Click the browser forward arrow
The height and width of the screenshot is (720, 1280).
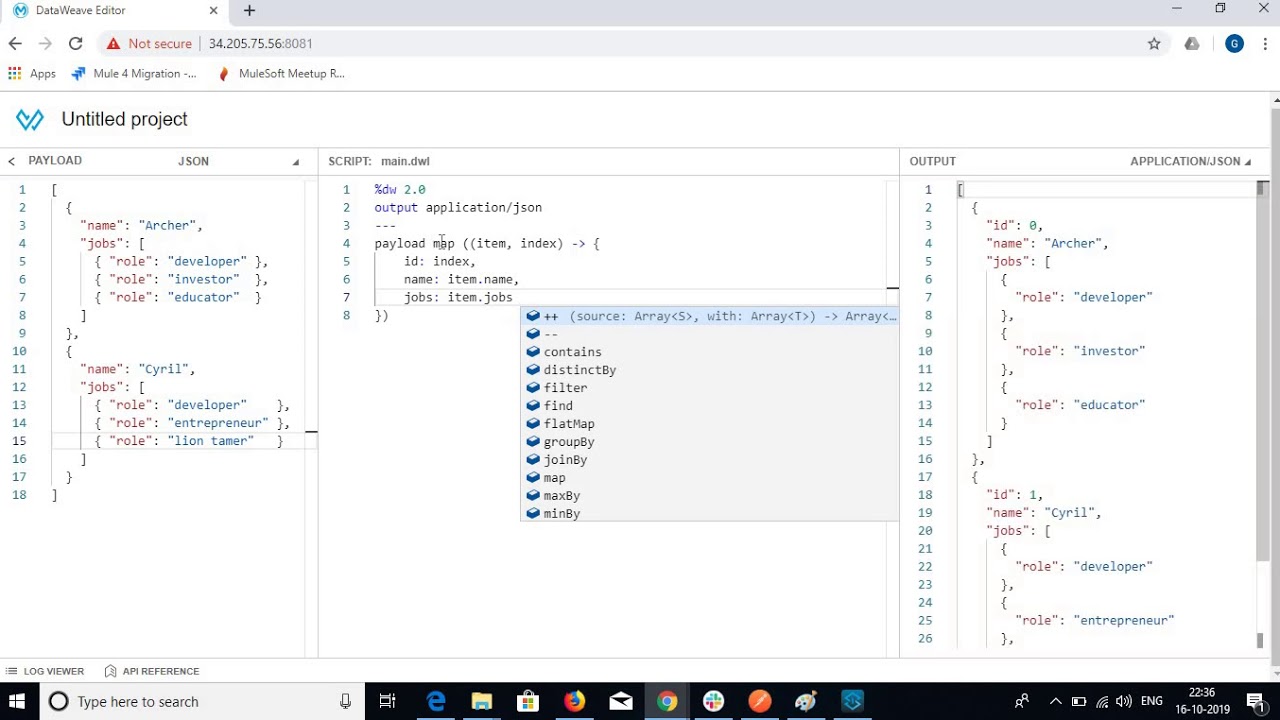45,43
